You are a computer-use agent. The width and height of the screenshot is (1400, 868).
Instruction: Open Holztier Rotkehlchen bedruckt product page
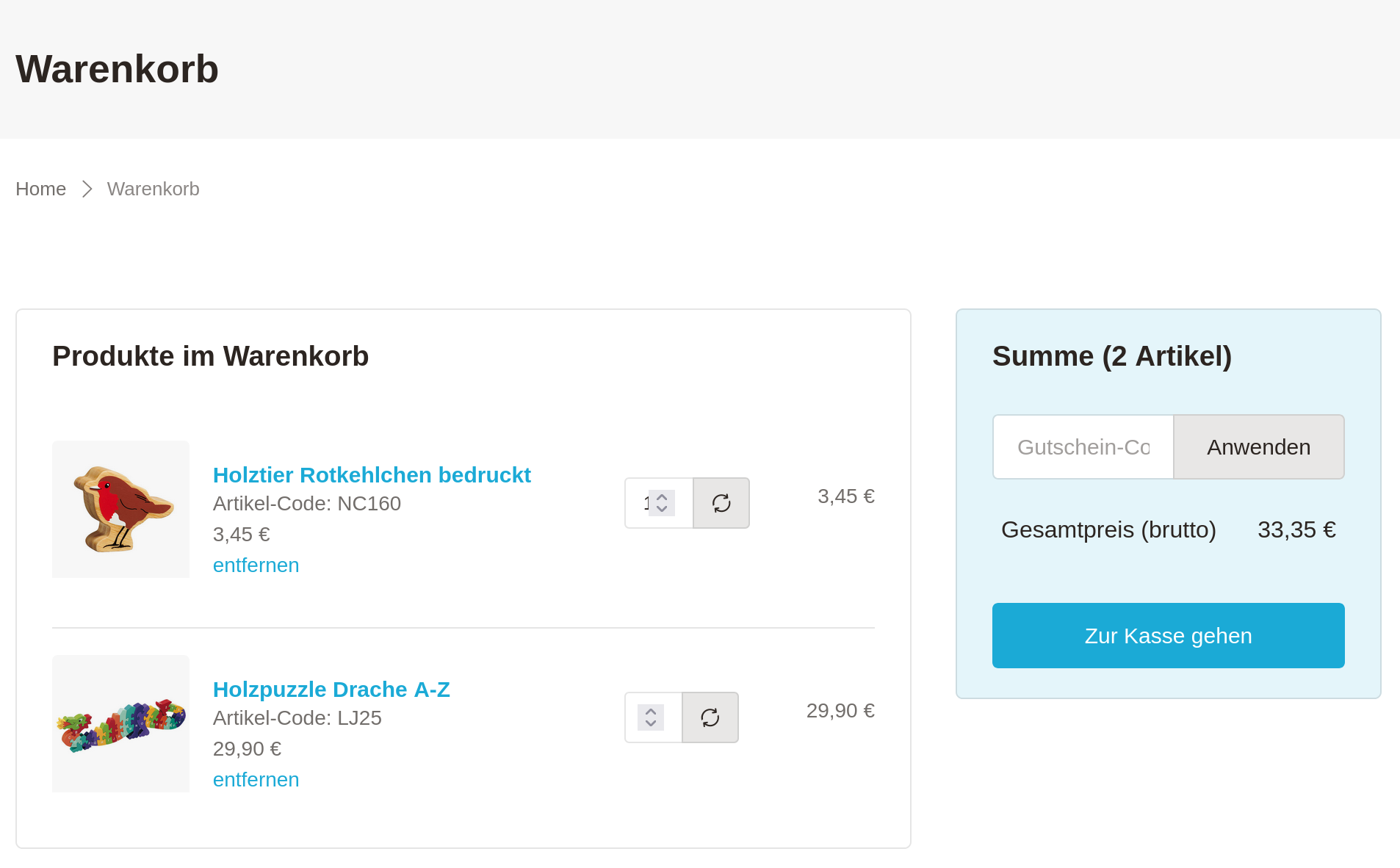pyautogui.click(x=371, y=475)
